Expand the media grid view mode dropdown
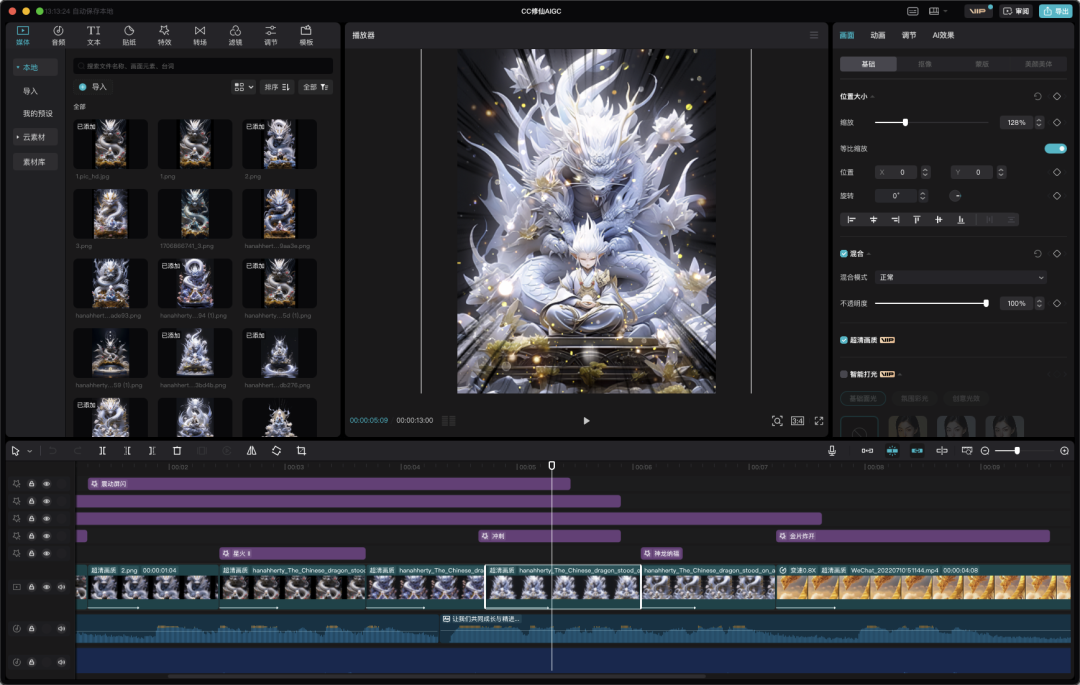Image resolution: width=1080 pixels, height=685 pixels. [x=244, y=87]
